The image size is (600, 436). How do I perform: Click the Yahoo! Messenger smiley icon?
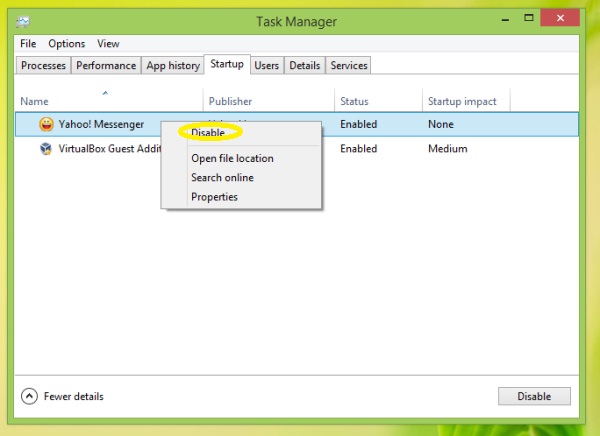click(x=46, y=125)
